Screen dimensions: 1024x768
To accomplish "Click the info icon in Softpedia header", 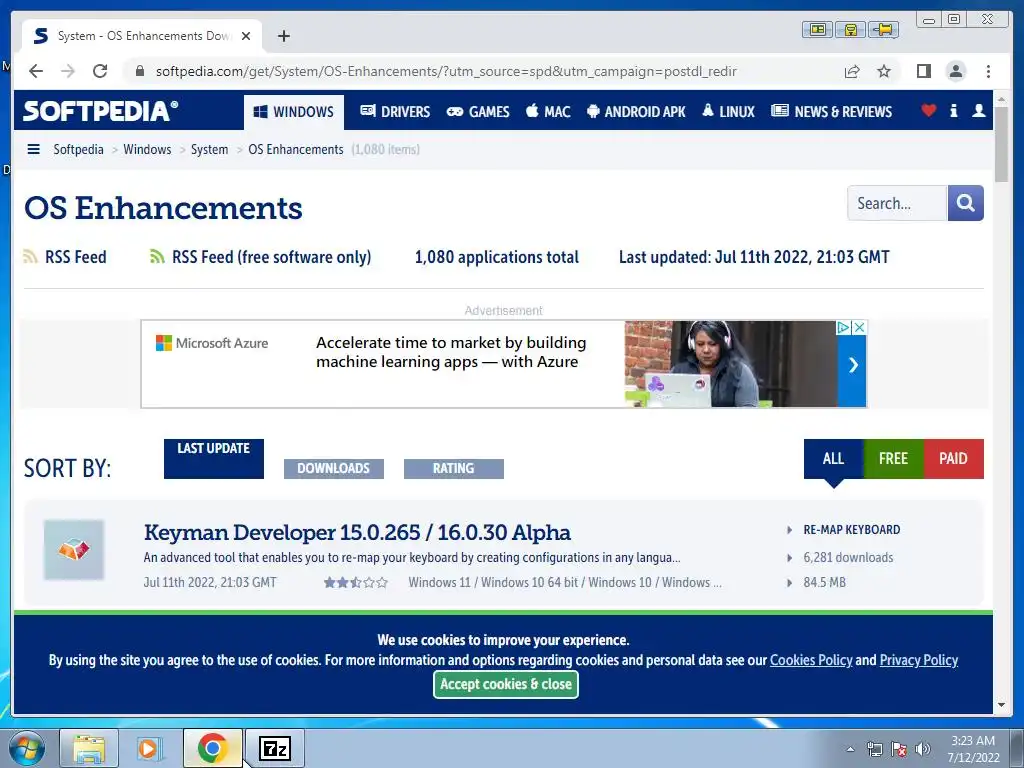I will (x=953, y=110).
